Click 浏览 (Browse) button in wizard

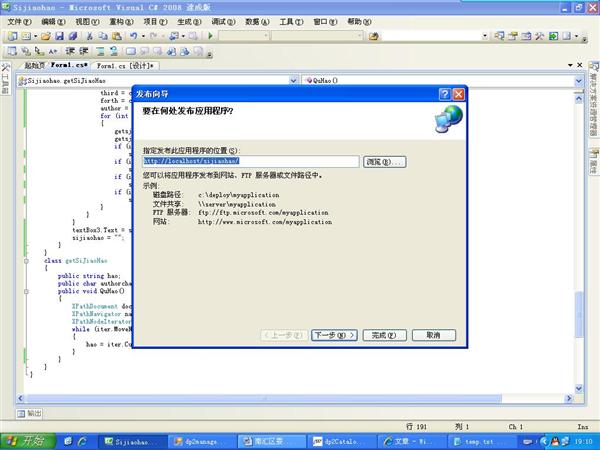[x=384, y=162]
